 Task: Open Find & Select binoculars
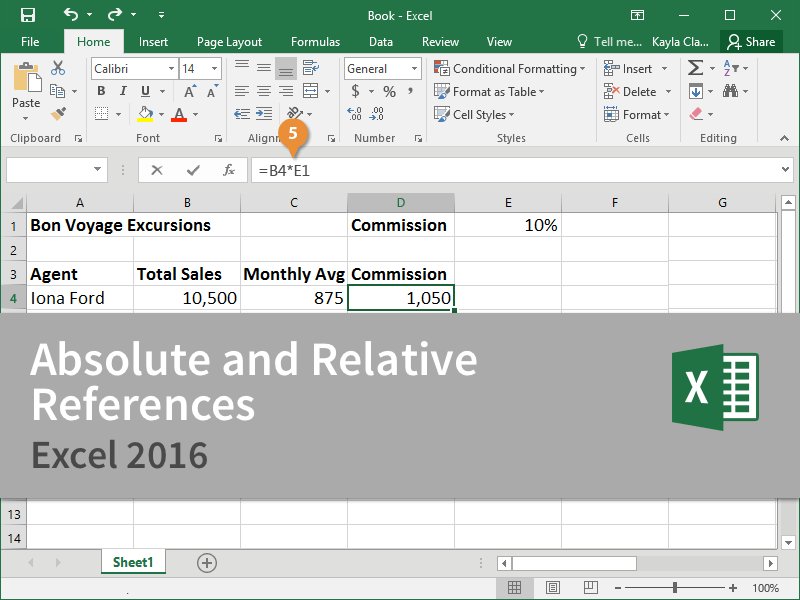[730, 91]
